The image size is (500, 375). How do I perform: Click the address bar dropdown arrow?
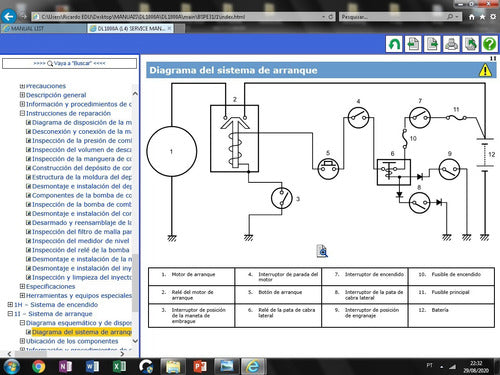[323, 16]
